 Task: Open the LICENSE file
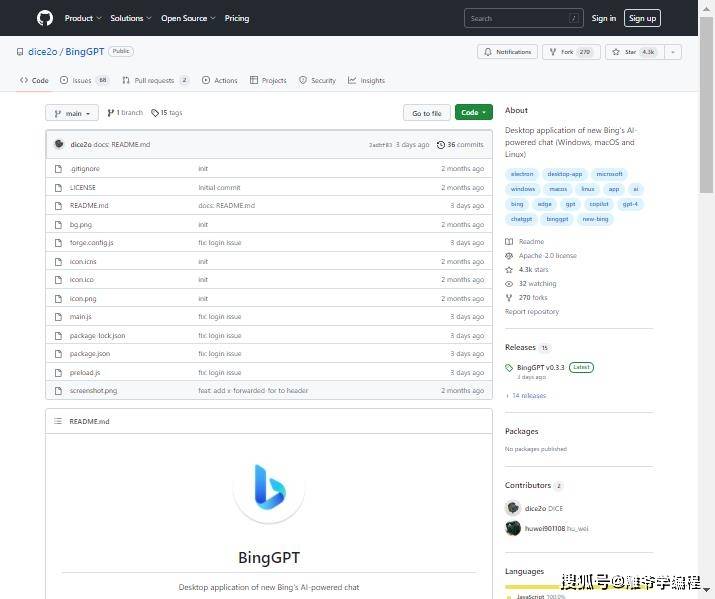point(83,188)
